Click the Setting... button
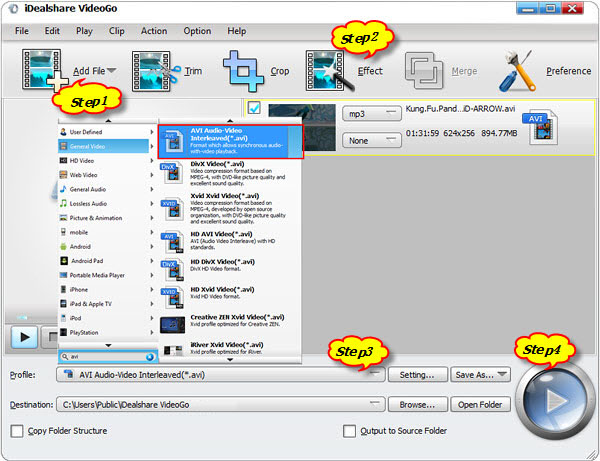The width and height of the screenshot is (600, 461). (x=417, y=375)
